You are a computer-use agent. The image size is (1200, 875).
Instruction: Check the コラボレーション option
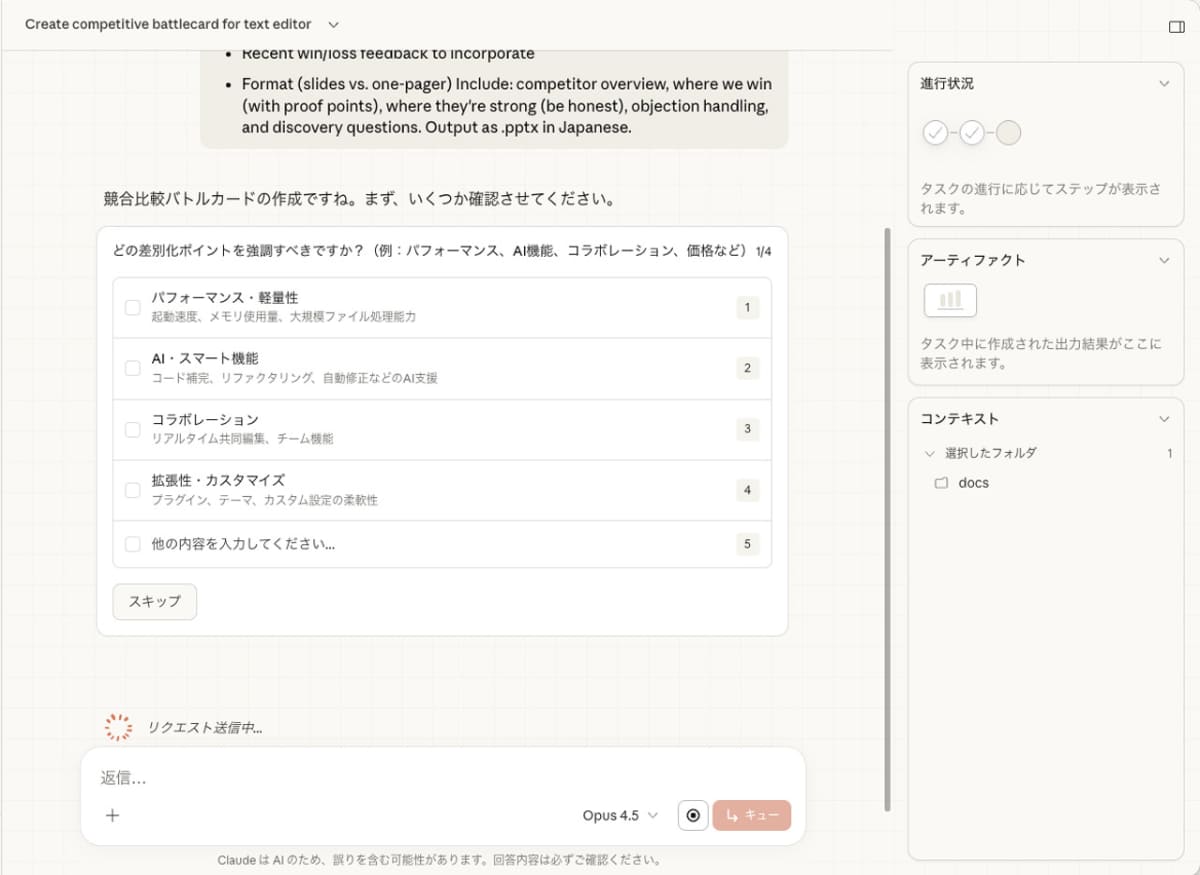(132, 429)
